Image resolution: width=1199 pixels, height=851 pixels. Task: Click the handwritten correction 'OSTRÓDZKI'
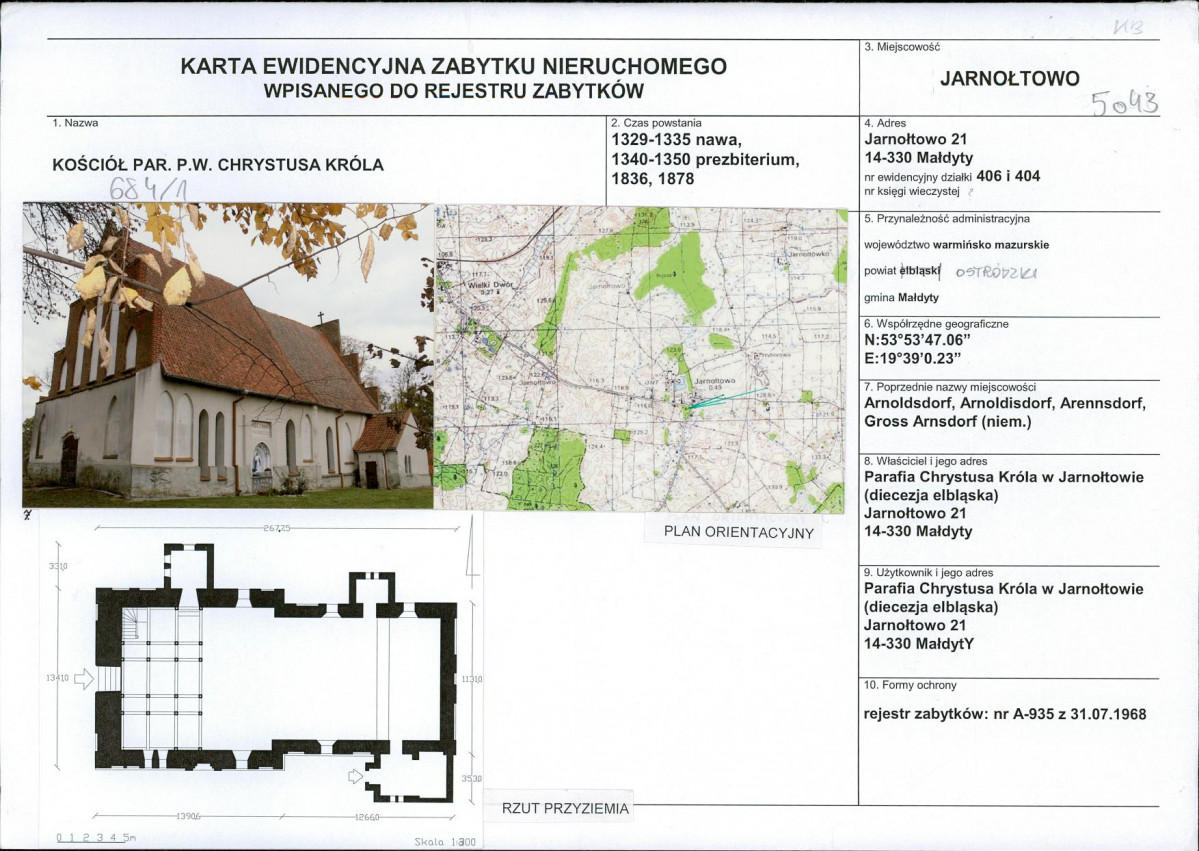coord(996,273)
